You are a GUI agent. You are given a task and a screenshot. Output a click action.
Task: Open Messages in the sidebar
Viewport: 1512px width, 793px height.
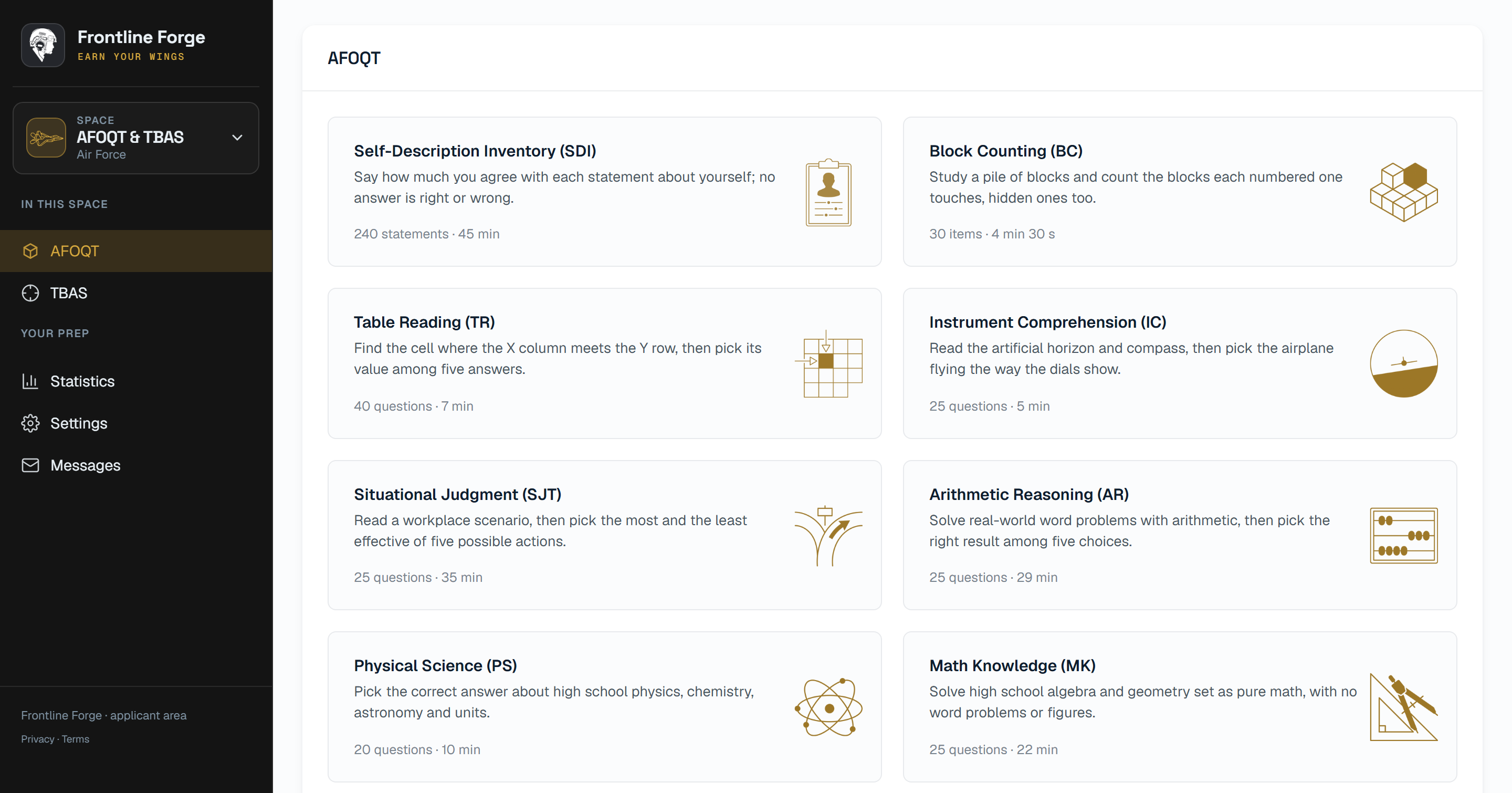pyautogui.click(x=136, y=465)
